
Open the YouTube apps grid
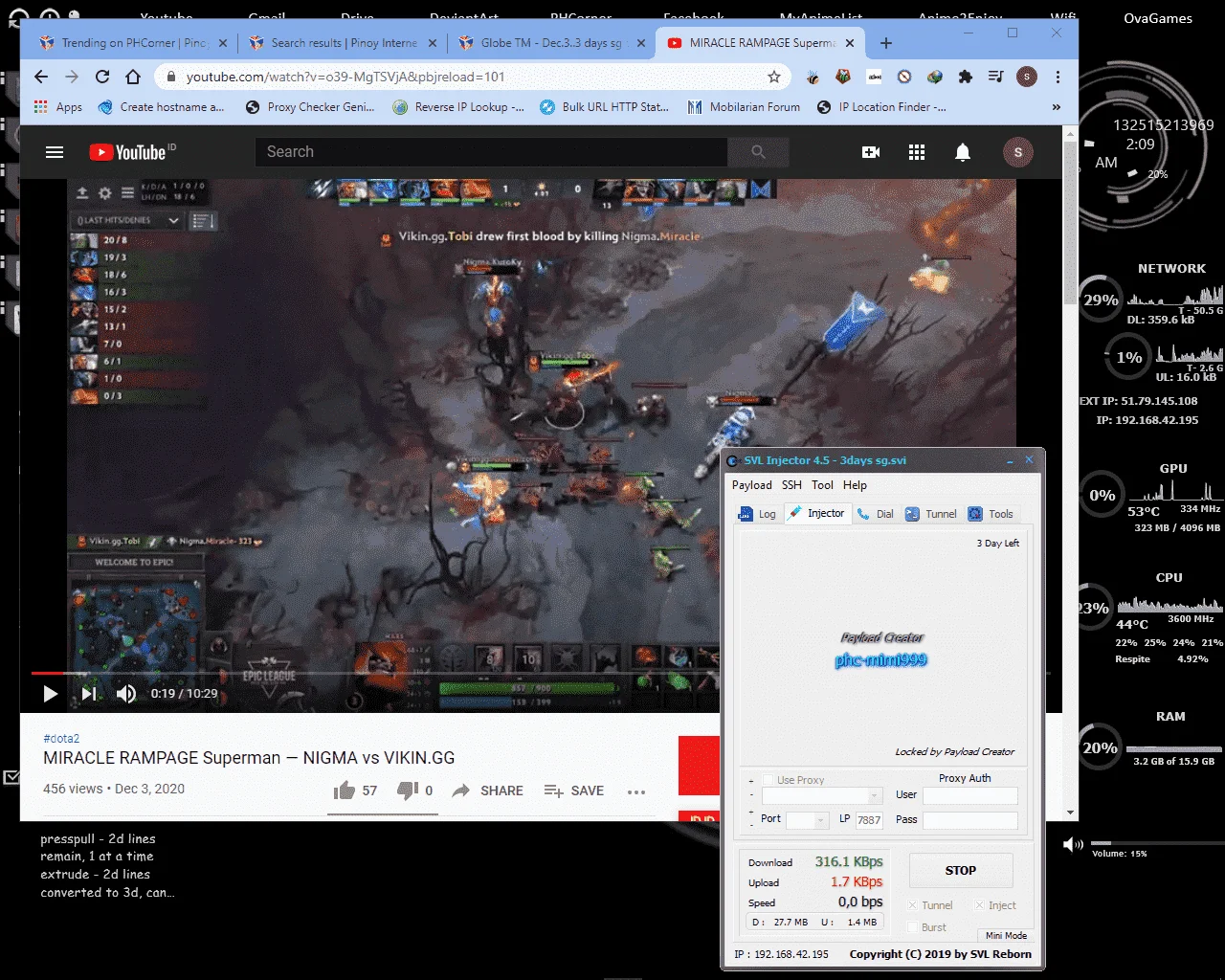tap(917, 152)
